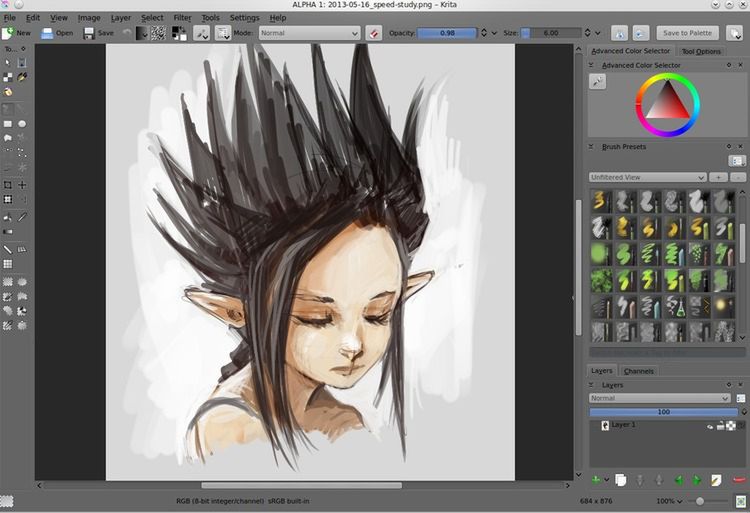The width and height of the screenshot is (750, 513).
Task: Switch to the Tool Options tab
Action: click(x=701, y=51)
